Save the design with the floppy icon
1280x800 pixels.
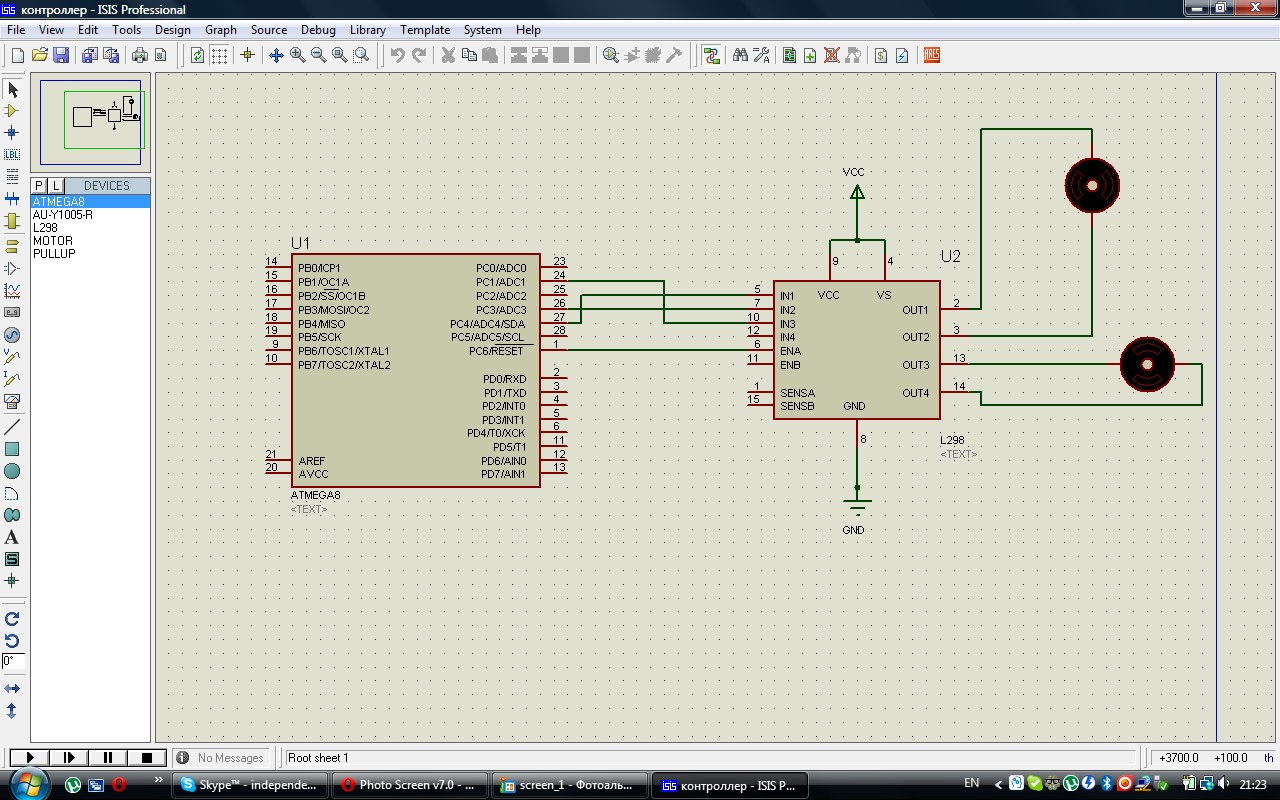61,56
